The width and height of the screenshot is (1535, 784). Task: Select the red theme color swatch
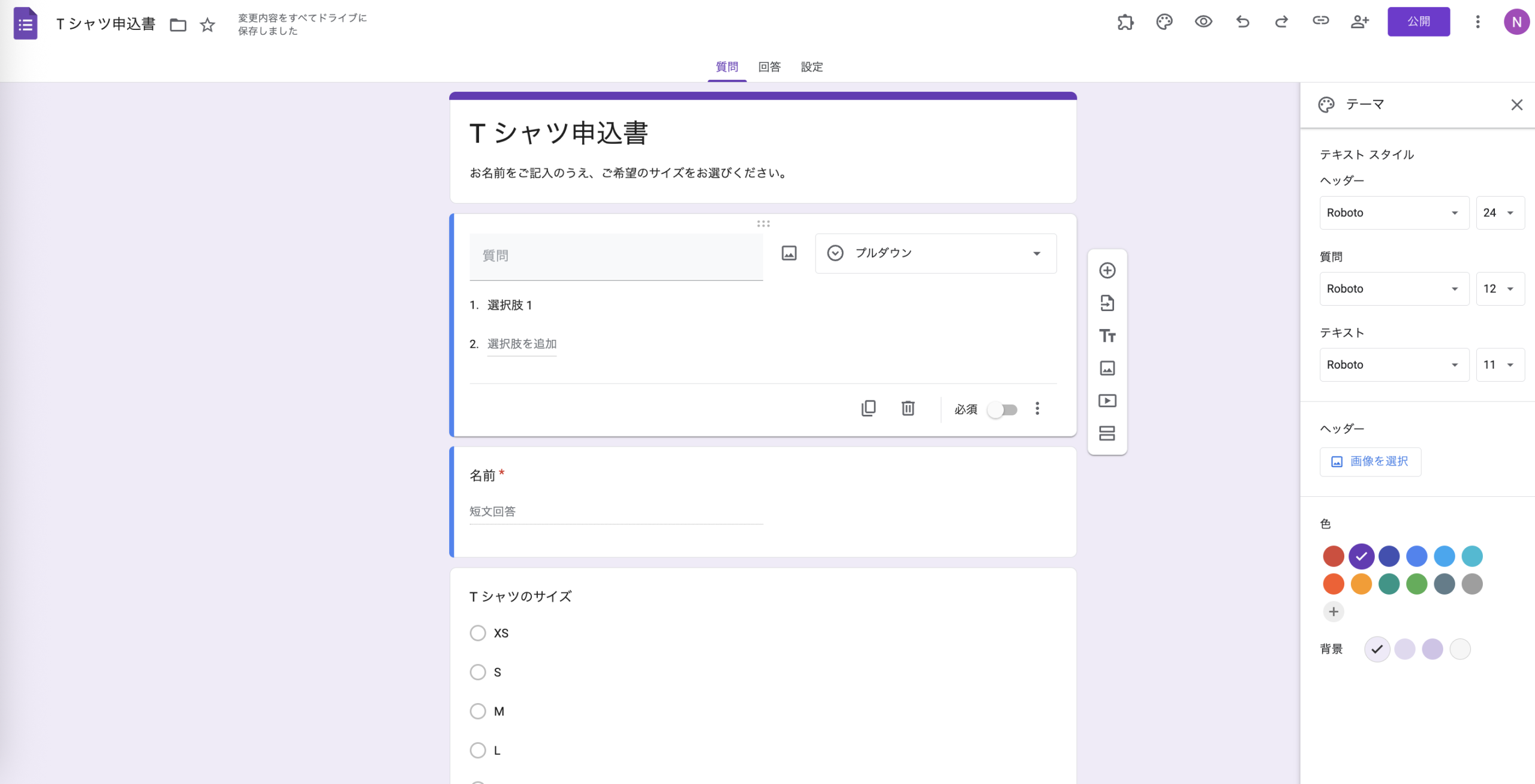tap(1334, 556)
